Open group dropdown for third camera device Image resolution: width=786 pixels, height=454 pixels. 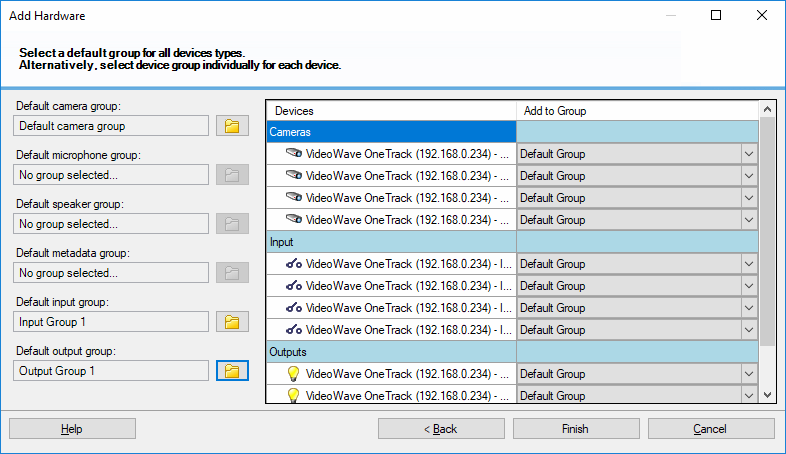point(749,198)
